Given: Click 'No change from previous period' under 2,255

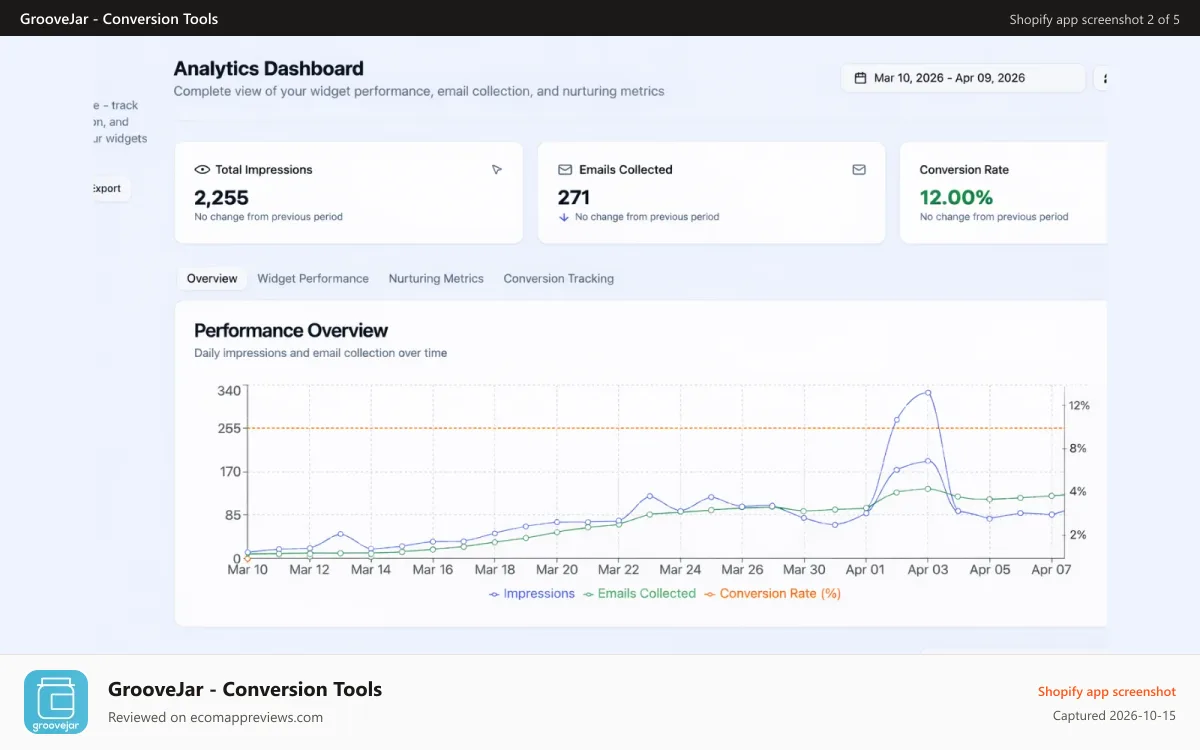Looking at the screenshot, I should tap(268, 217).
